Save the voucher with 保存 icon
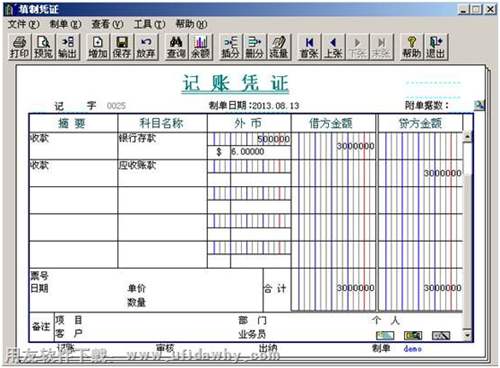Screen dimensions: 500x368 click(122, 47)
